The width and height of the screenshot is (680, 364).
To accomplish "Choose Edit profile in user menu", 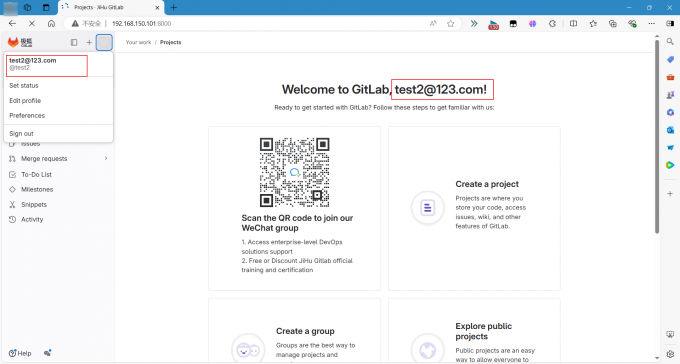I will (x=25, y=101).
